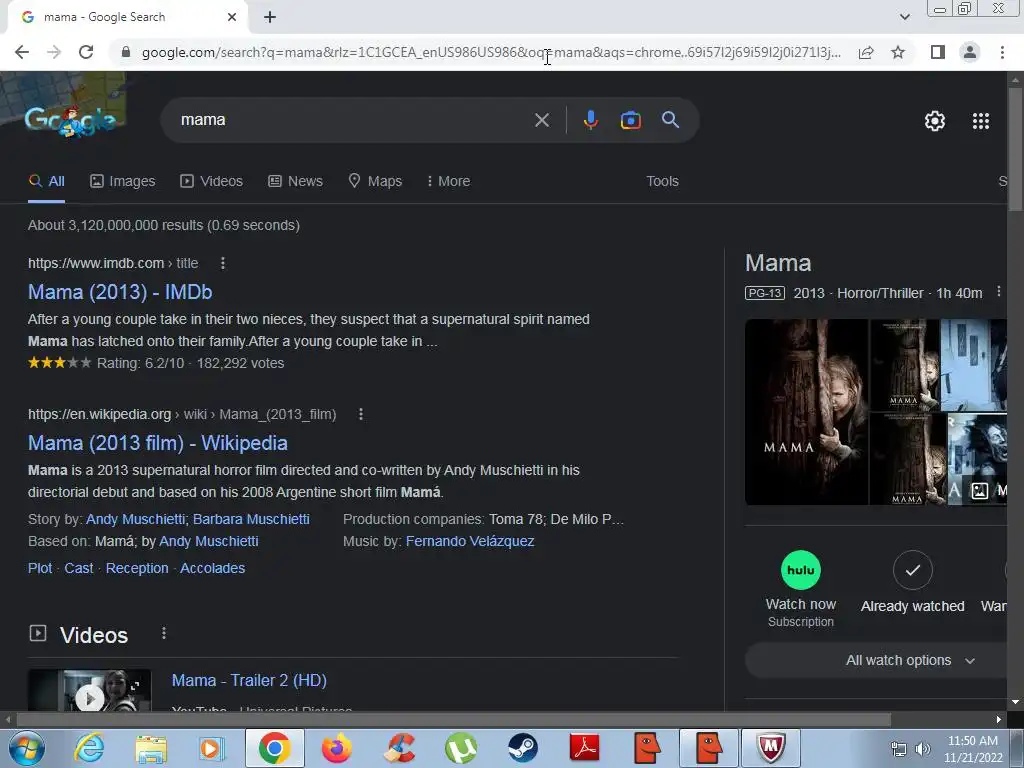Click the Google doodle logo
This screenshot has width=1024, height=768.
(71, 120)
